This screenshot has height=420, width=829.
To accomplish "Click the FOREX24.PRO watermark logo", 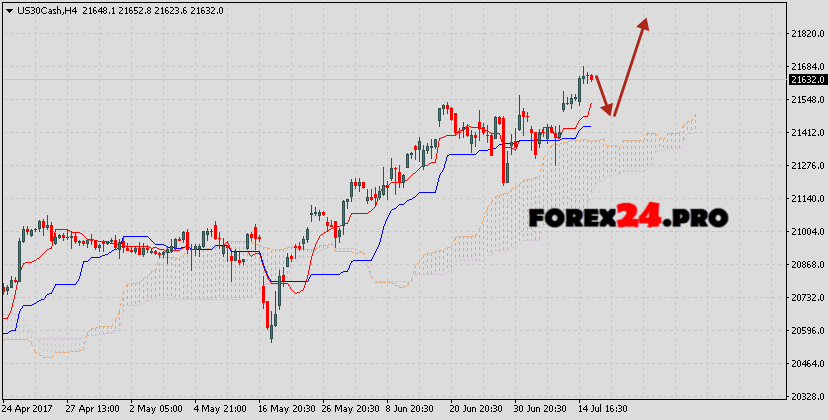I will [x=628, y=216].
